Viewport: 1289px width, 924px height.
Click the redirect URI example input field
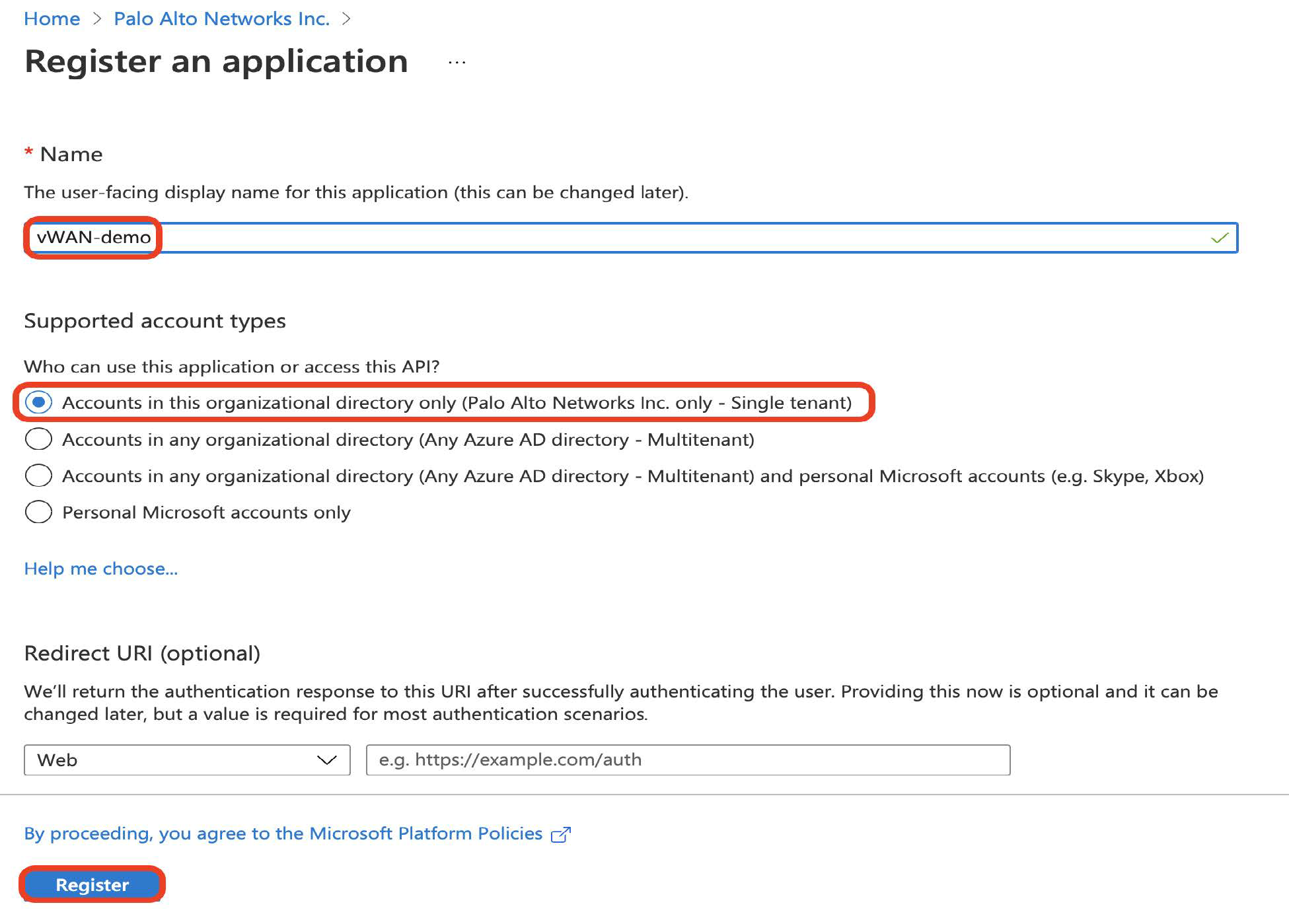[x=687, y=760]
